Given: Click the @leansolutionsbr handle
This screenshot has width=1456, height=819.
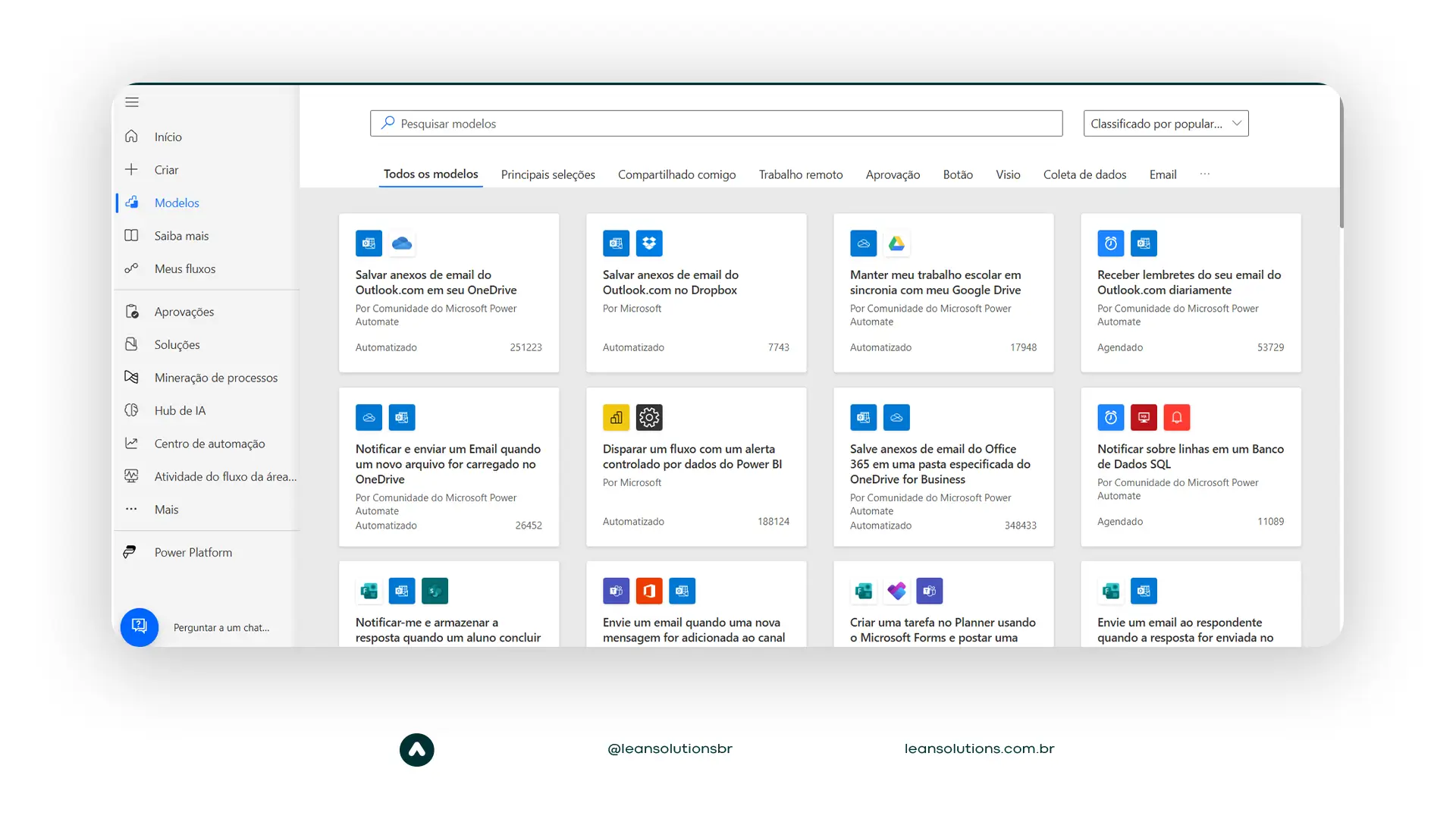Looking at the screenshot, I should click(670, 748).
